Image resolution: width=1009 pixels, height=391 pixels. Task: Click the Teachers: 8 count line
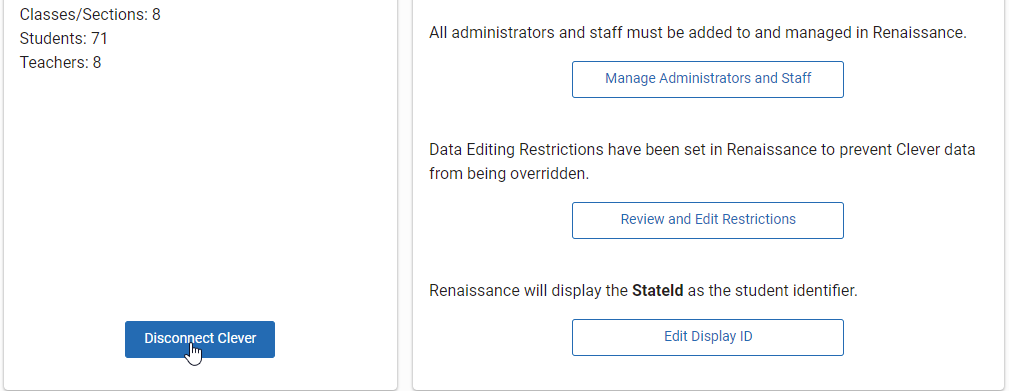[x=60, y=62]
